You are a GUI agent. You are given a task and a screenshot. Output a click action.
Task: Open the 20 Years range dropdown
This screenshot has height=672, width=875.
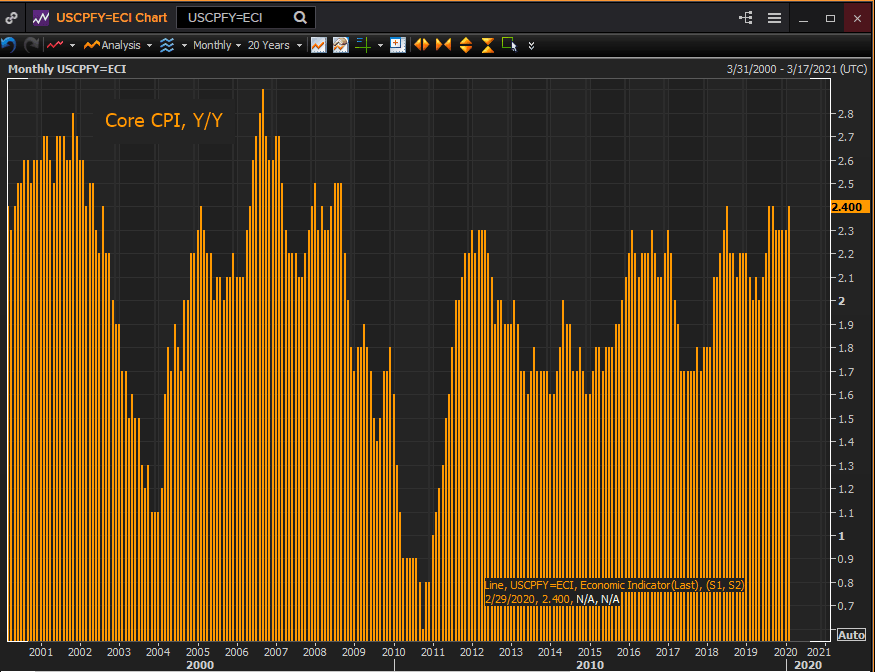point(274,45)
